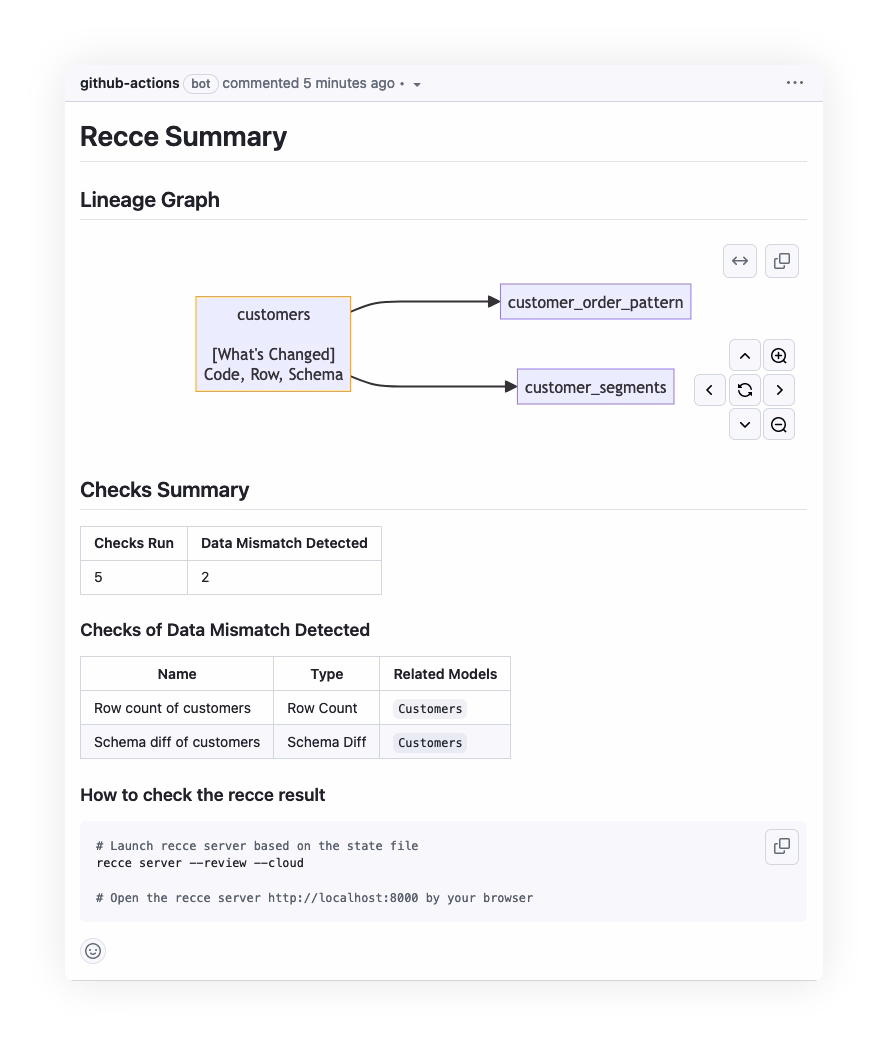Screen dimensions: 888x1046
Task: Copy the recce server code block
Action: coord(782,847)
